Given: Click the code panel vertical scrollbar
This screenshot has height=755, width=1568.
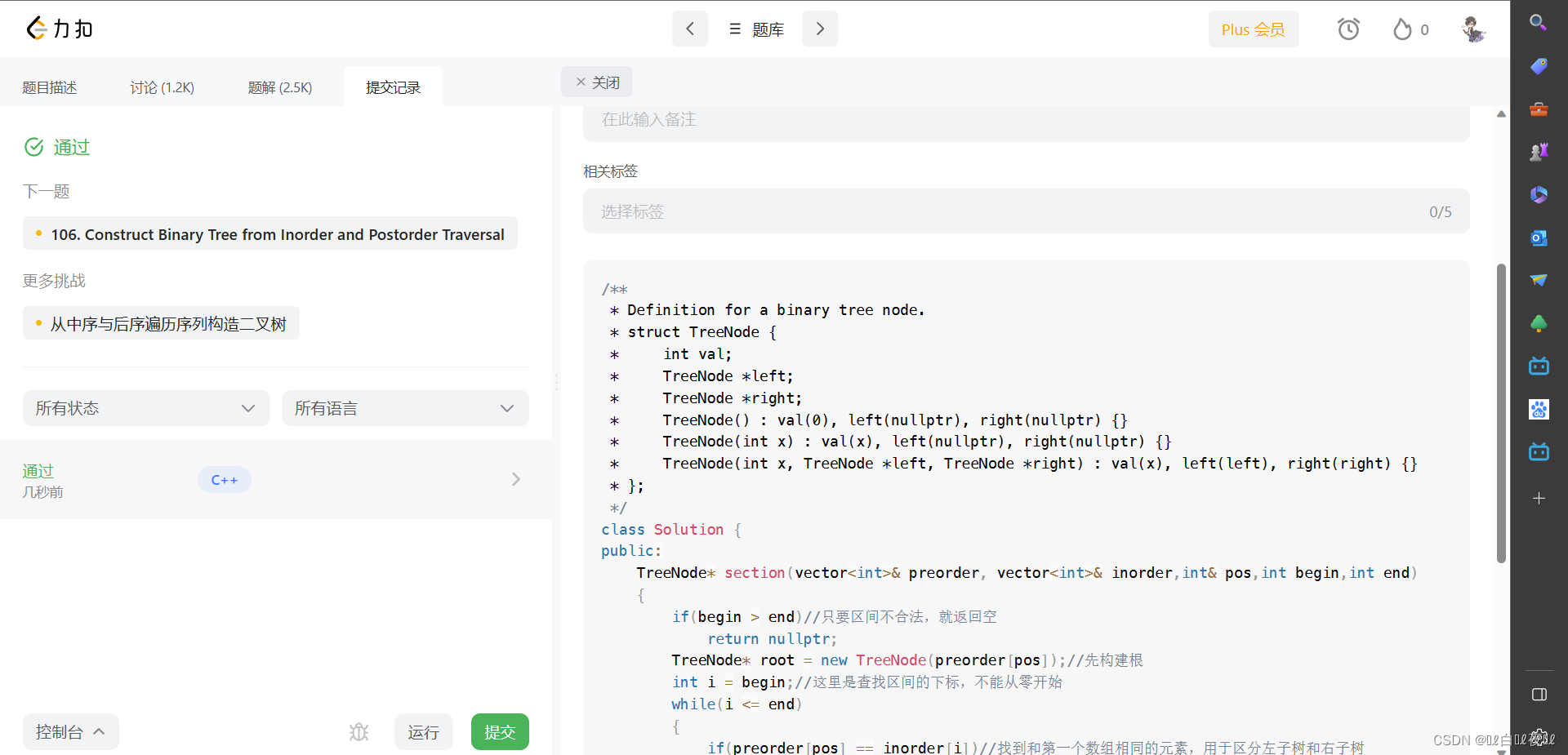Looking at the screenshot, I should 1501,413.
